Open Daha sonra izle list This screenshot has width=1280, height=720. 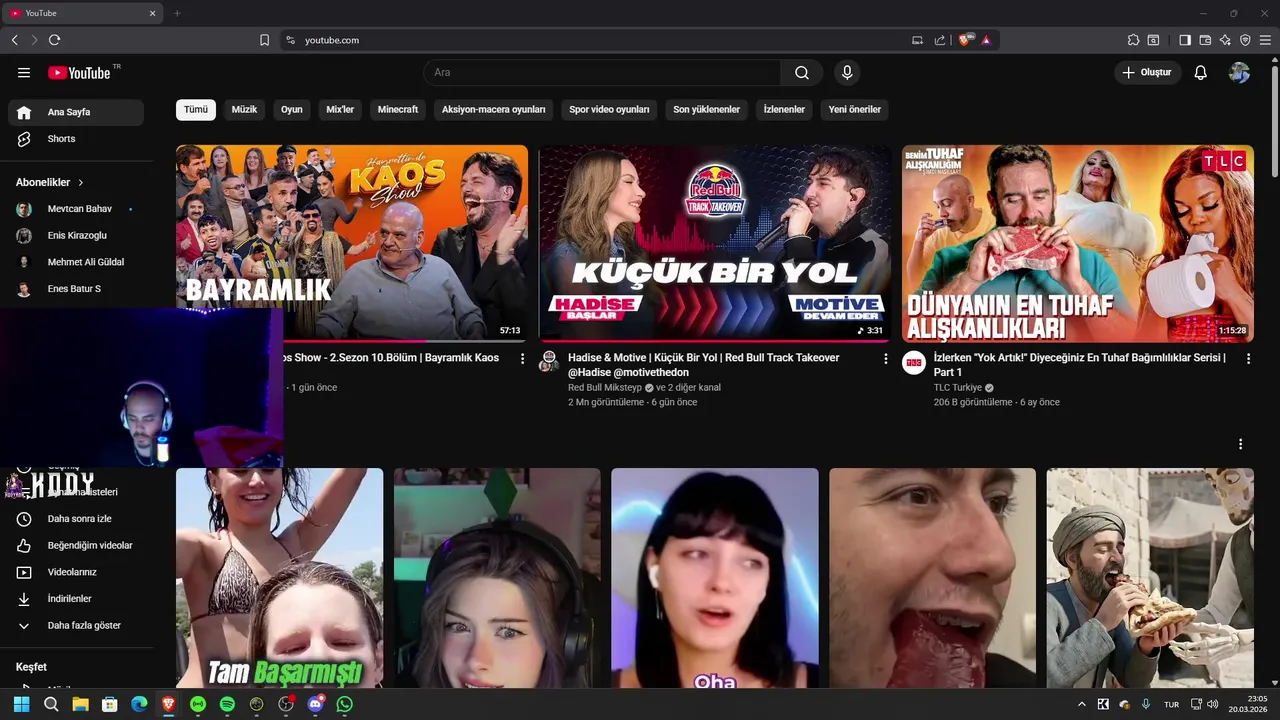point(76,519)
